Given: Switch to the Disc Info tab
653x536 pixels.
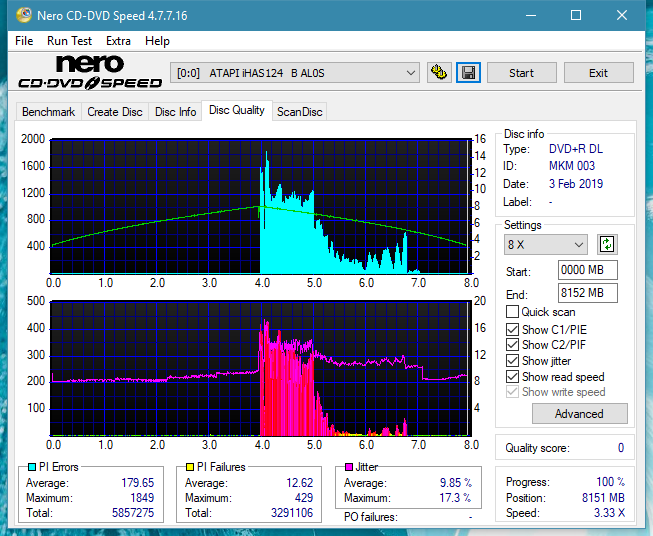Looking at the screenshot, I should [175, 112].
